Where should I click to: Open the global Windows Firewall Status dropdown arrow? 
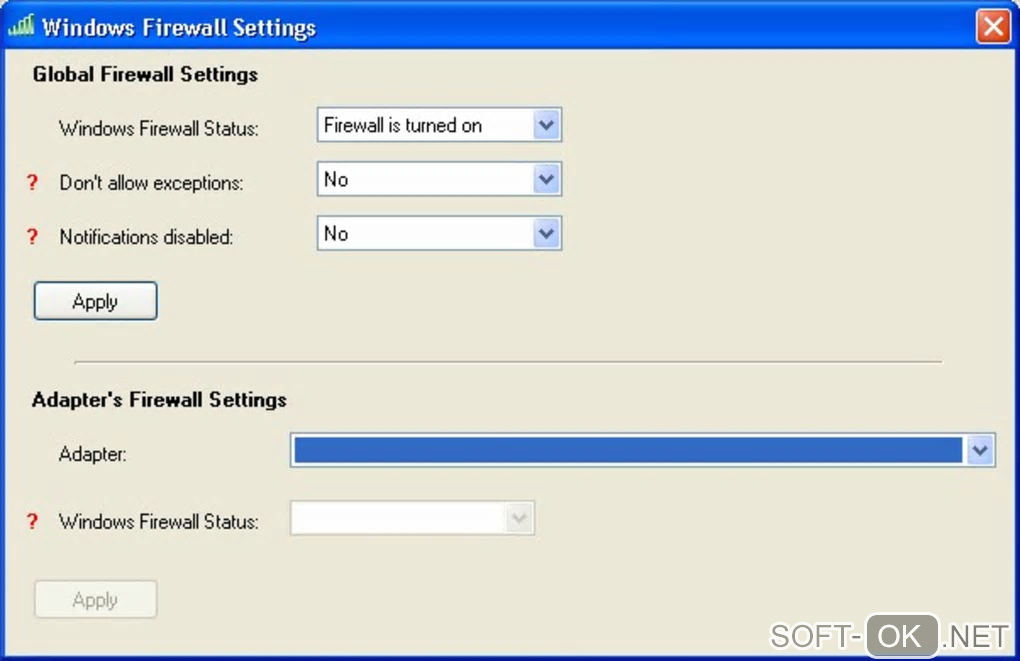pos(545,126)
